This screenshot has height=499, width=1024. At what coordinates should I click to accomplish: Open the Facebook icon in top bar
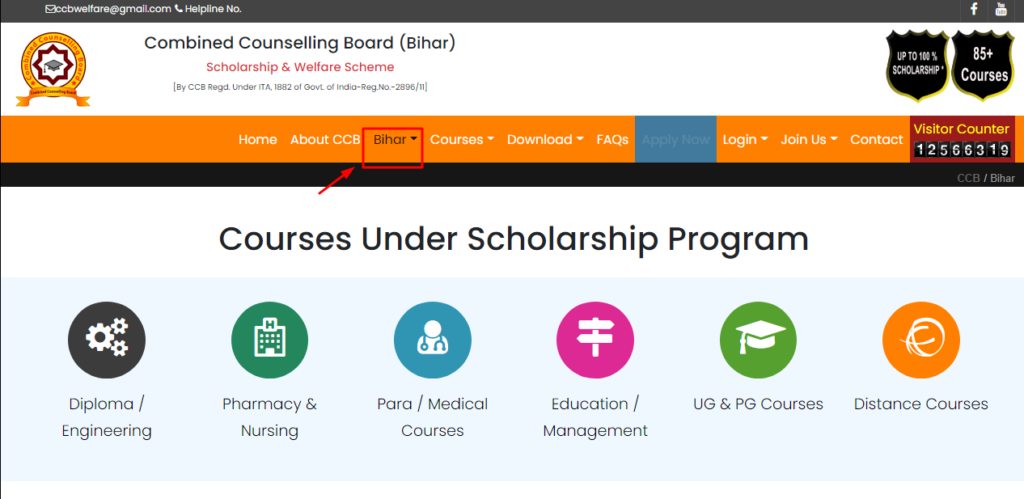(x=974, y=9)
